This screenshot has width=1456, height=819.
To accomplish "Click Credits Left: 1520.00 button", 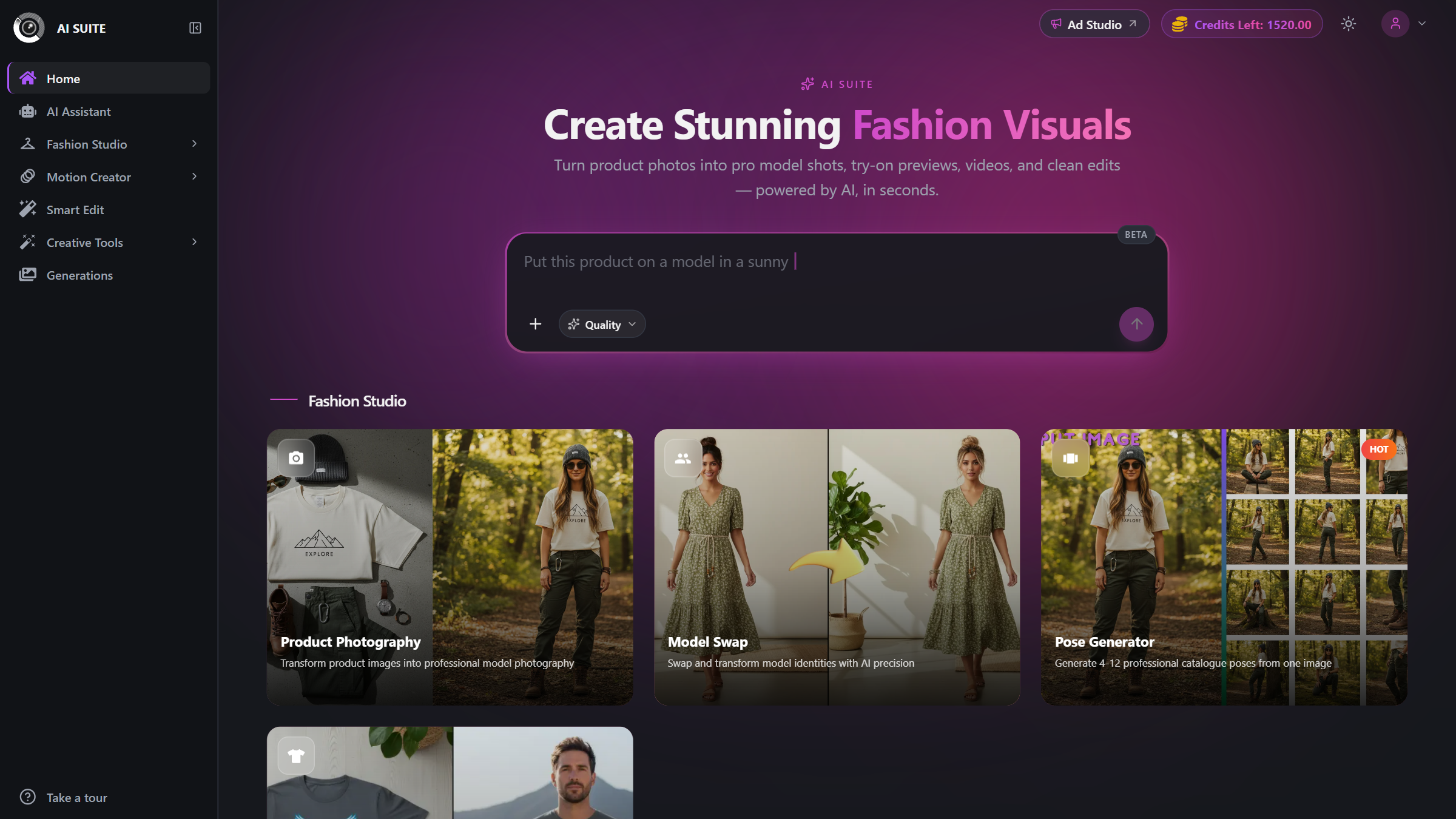I will [x=1242, y=24].
